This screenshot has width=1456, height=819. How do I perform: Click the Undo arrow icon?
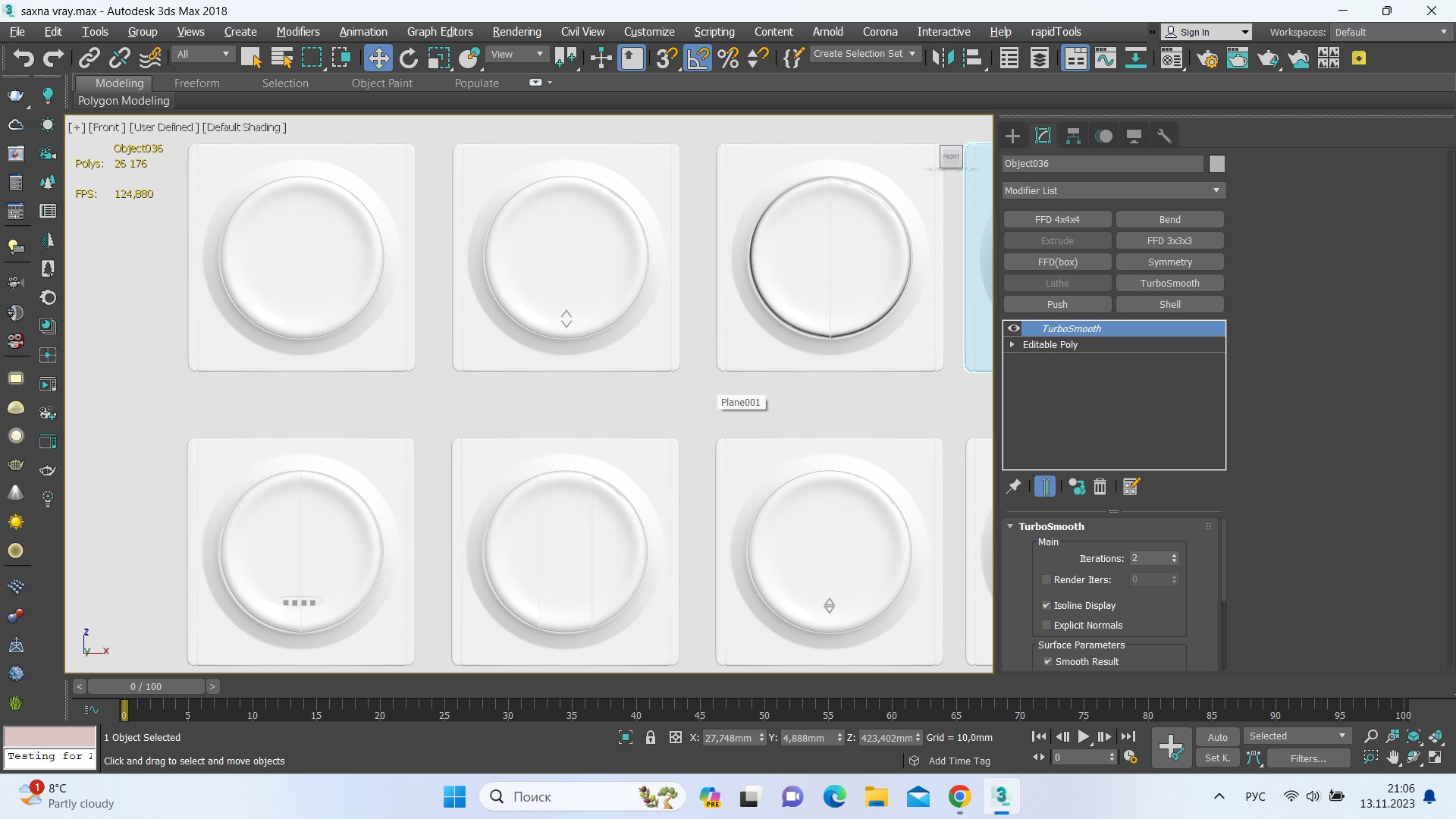24,58
